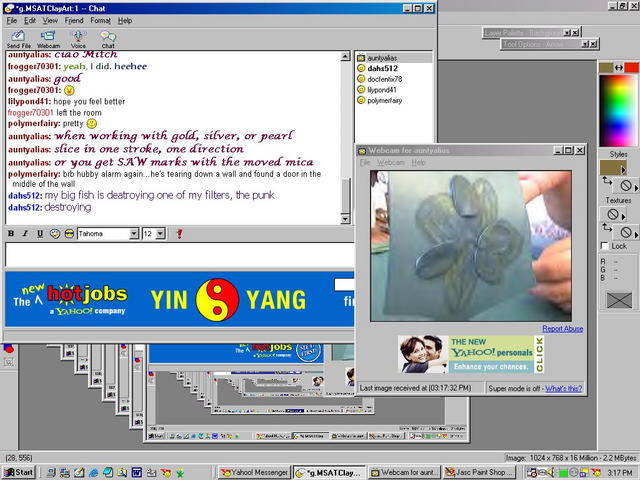
Task: Click the taskbar clock showing 3:17 PM
Action: click(619, 472)
